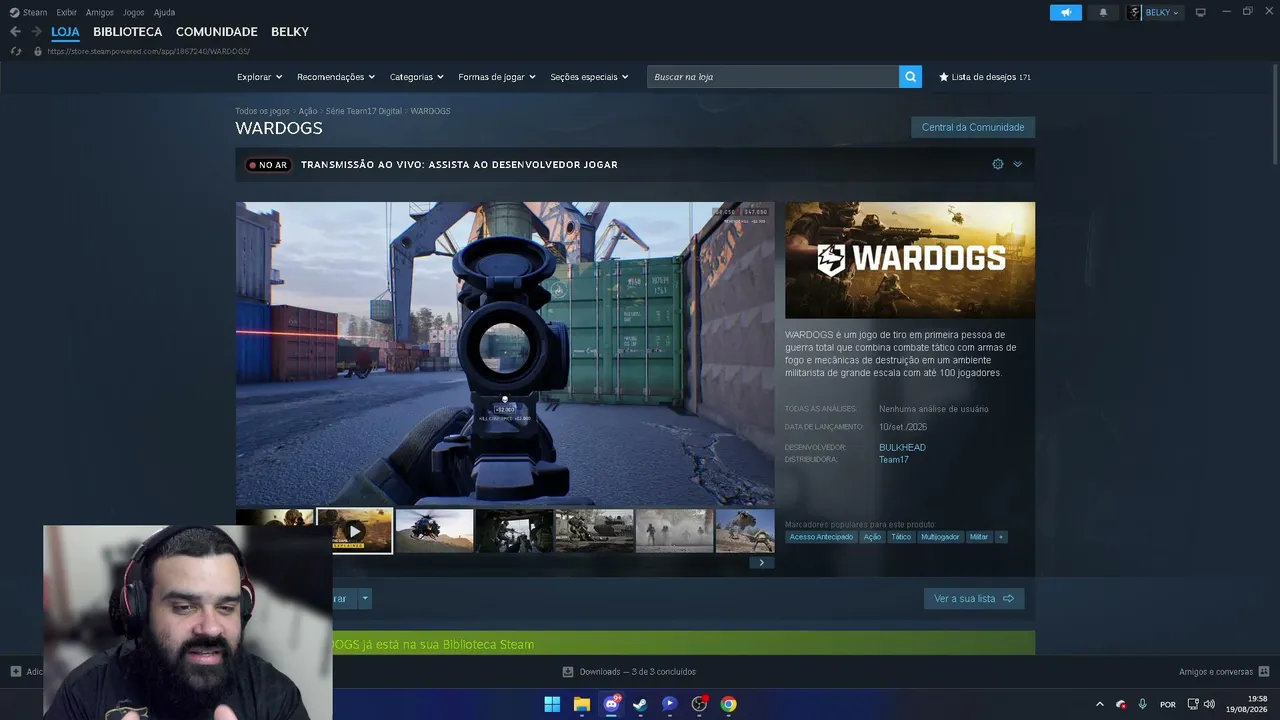Open the BELKY profile tab

290,32
